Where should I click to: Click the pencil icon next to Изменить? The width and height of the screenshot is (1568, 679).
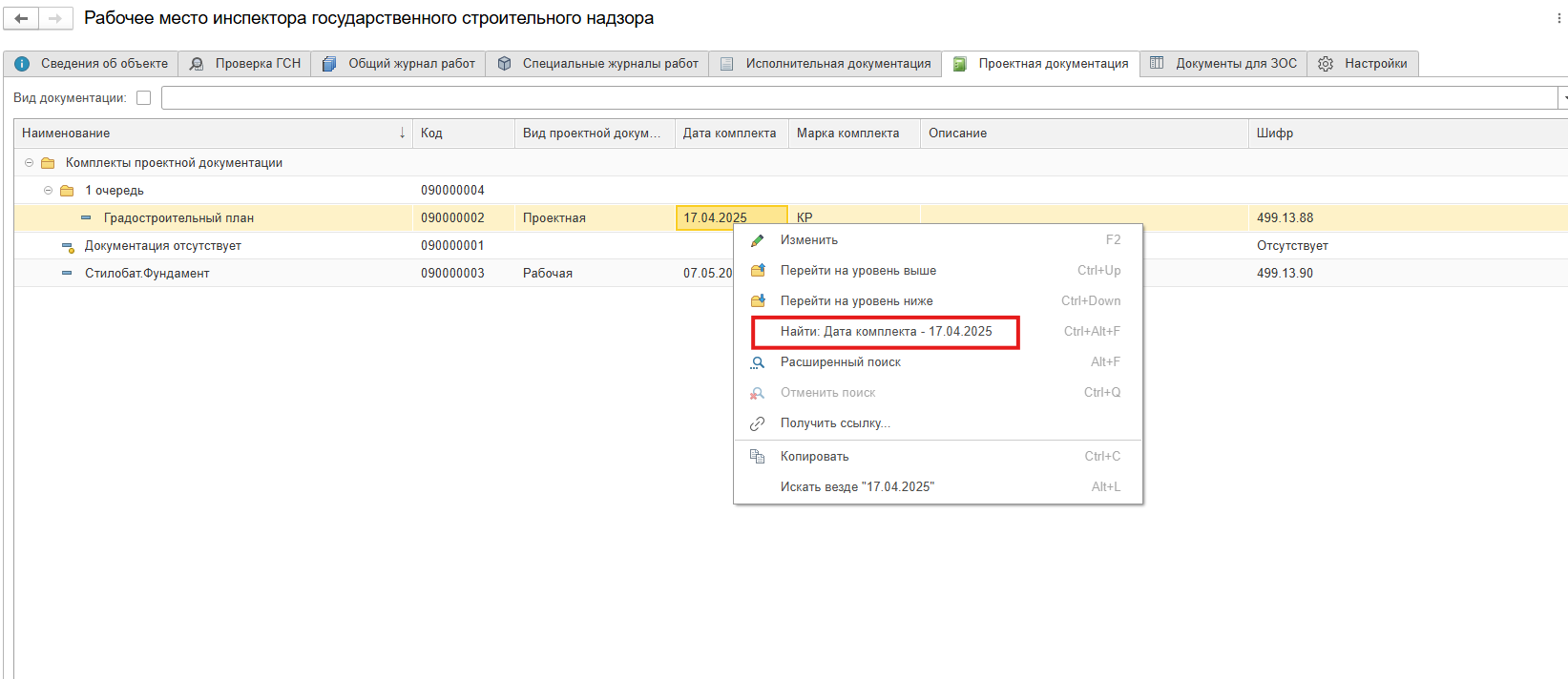click(758, 240)
